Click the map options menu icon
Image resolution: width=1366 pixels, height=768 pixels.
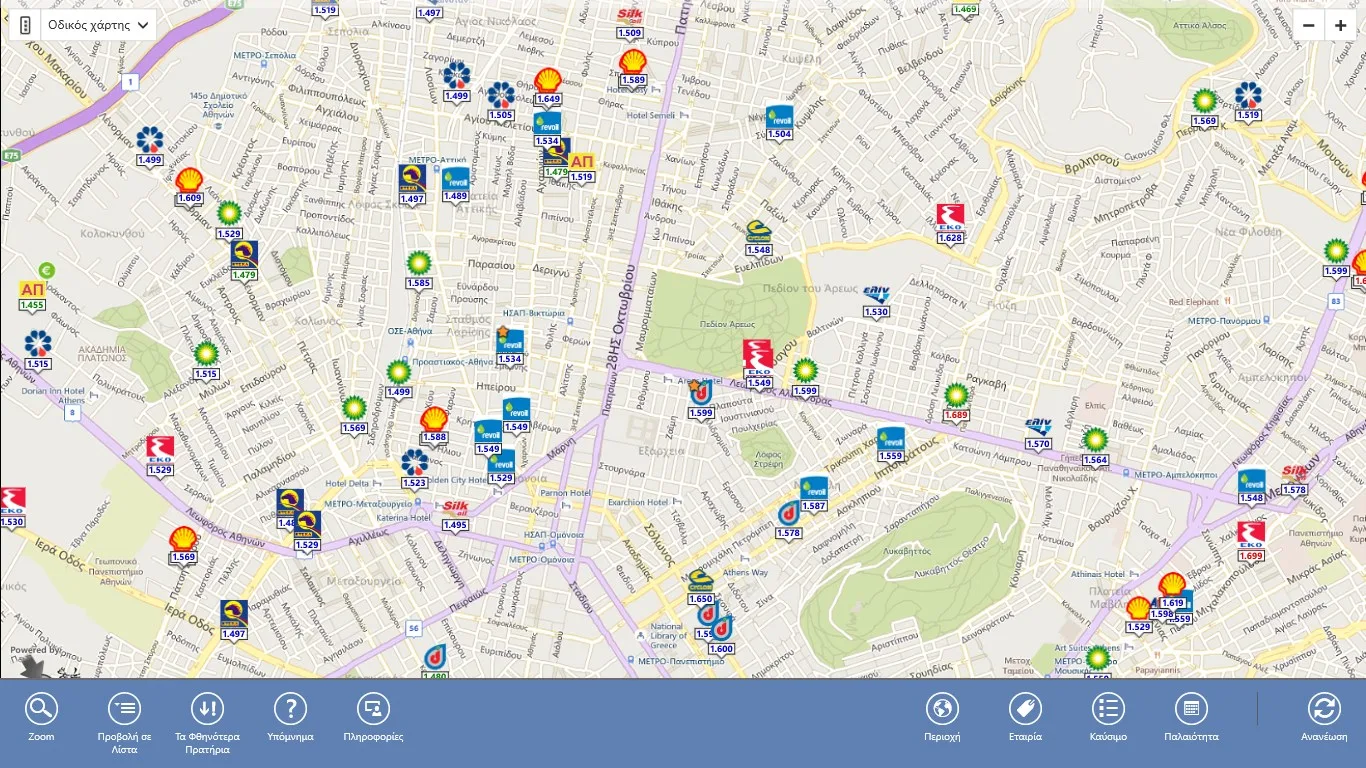point(25,25)
